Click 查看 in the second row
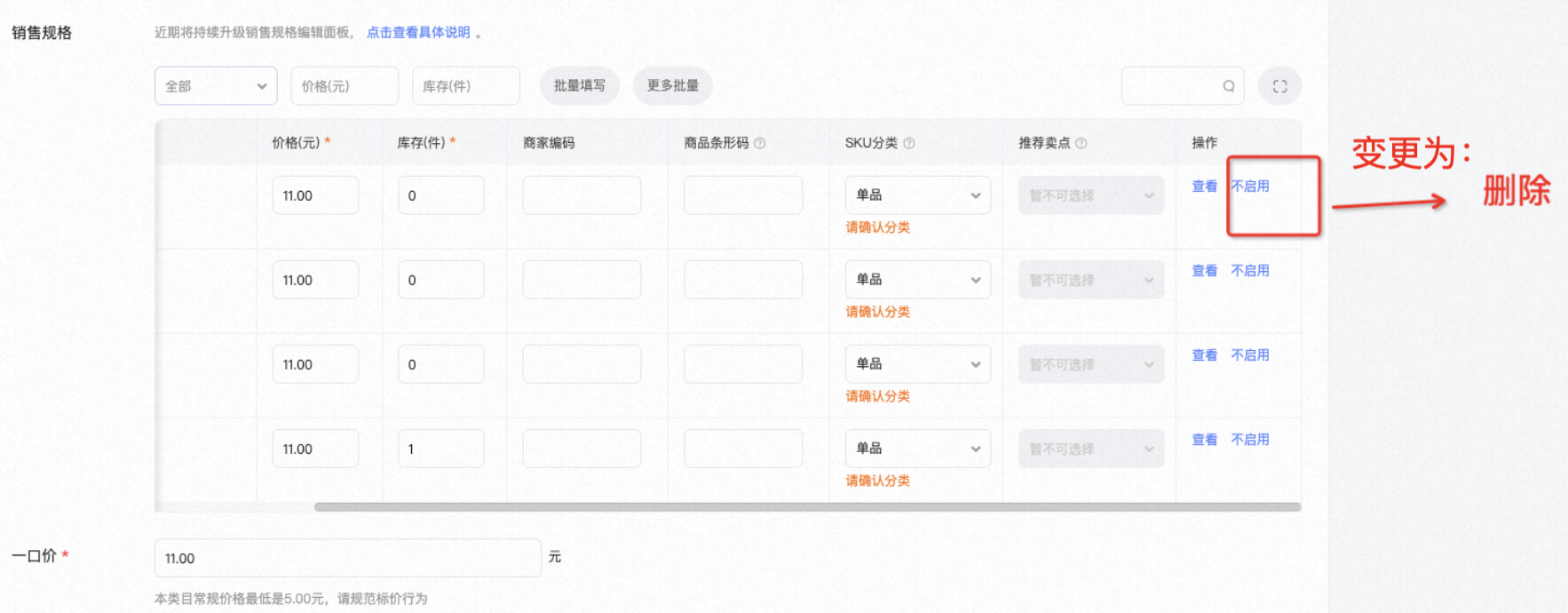Screen dimensions: 1568x613 point(1205,270)
